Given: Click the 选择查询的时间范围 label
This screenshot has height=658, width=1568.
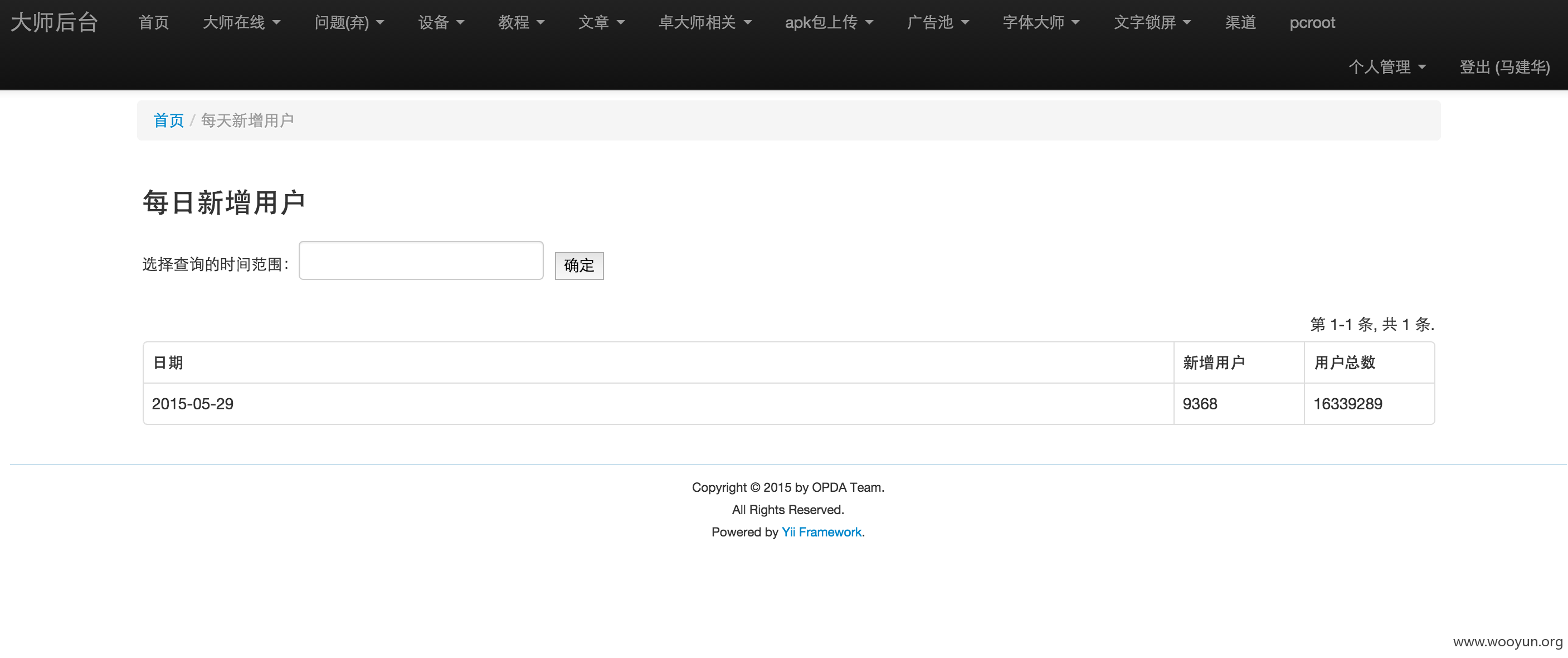Looking at the screenshot, I should tap(216, 264).
